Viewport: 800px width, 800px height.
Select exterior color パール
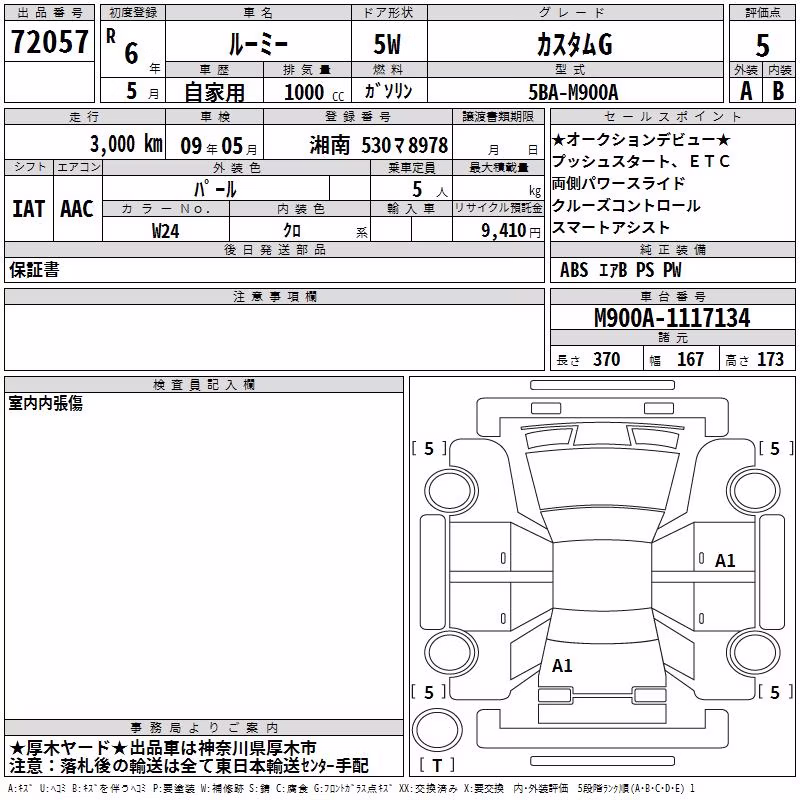click(x=215, y=189)
